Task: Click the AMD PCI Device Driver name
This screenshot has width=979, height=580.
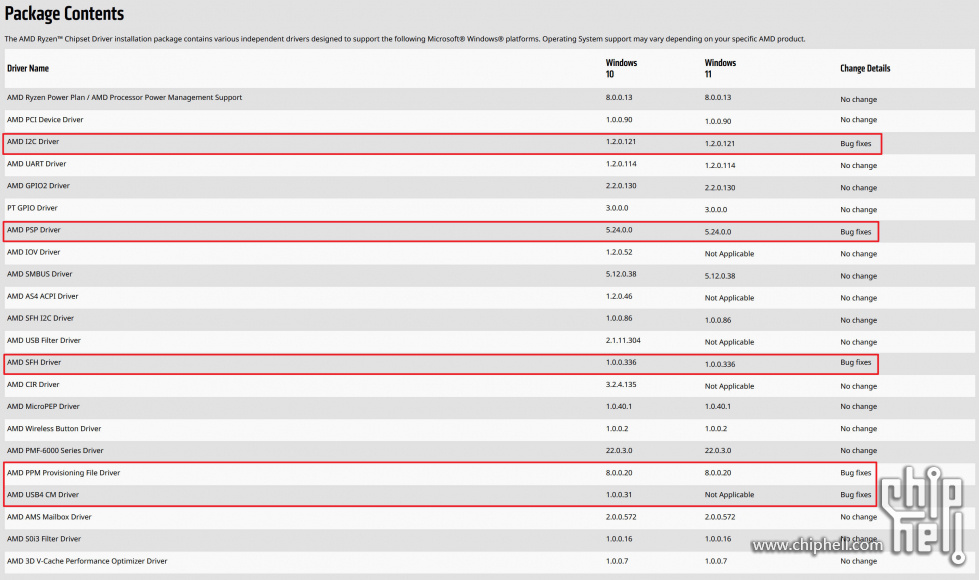Action: [x=45, y=120]
